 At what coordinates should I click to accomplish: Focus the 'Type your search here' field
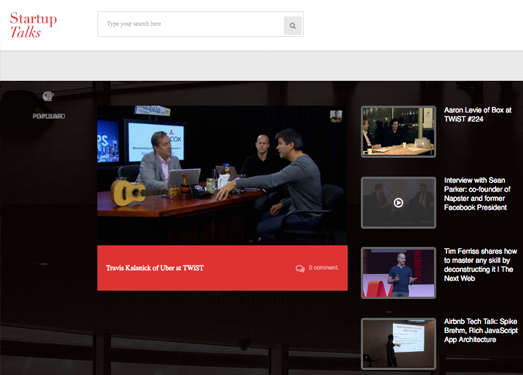pyautogui.click(x=190, y=24)
